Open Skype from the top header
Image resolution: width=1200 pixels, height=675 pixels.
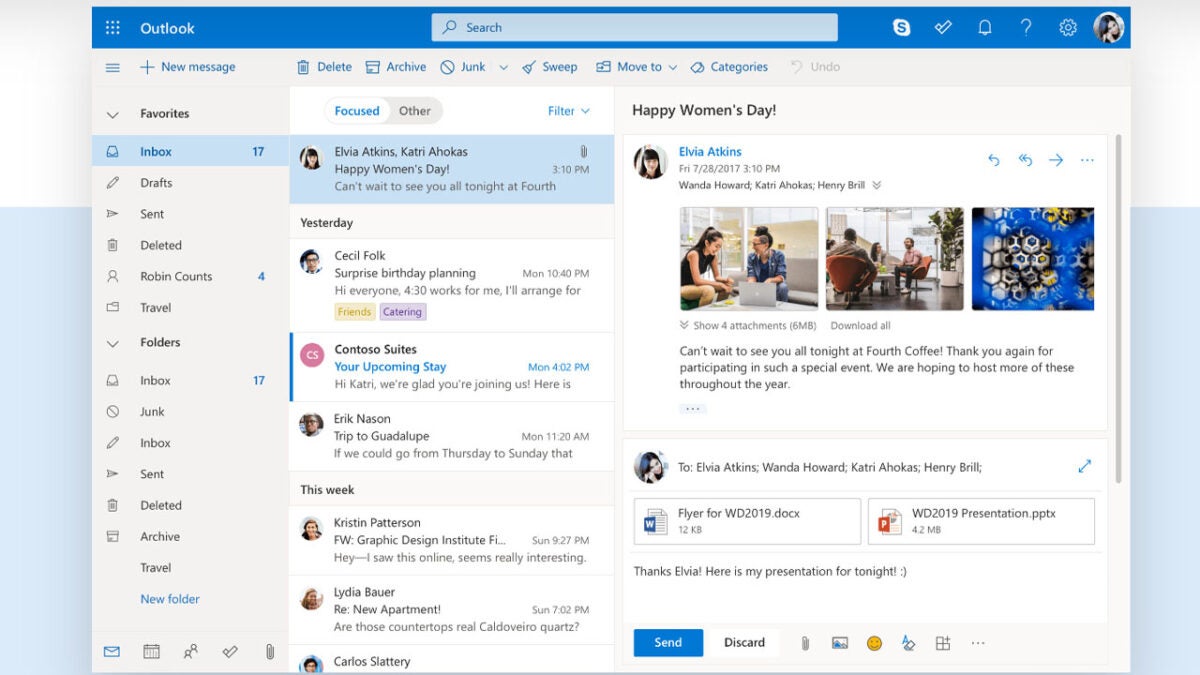click(x=901, y=27)
